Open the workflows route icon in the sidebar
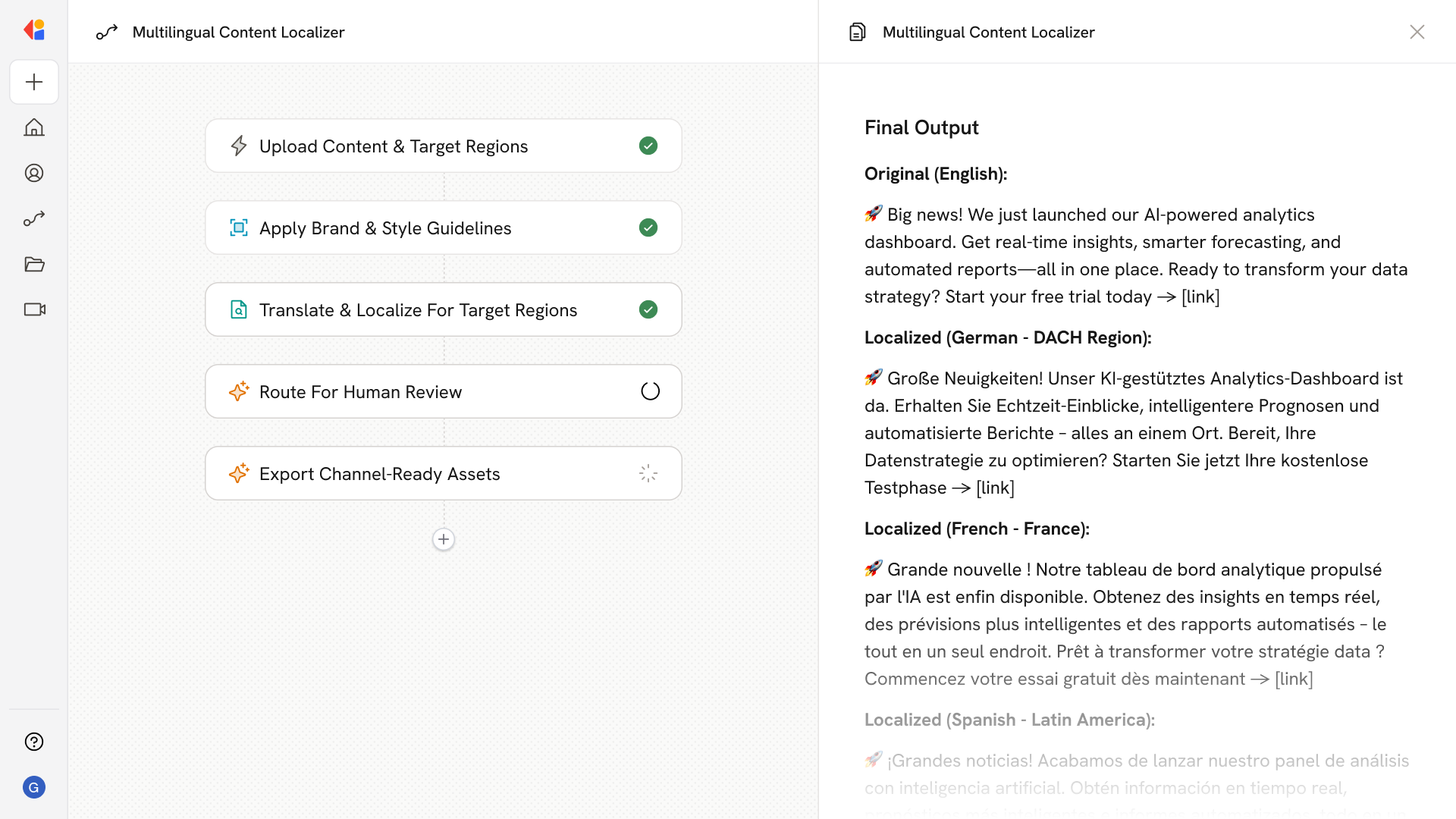 [34, 218]
